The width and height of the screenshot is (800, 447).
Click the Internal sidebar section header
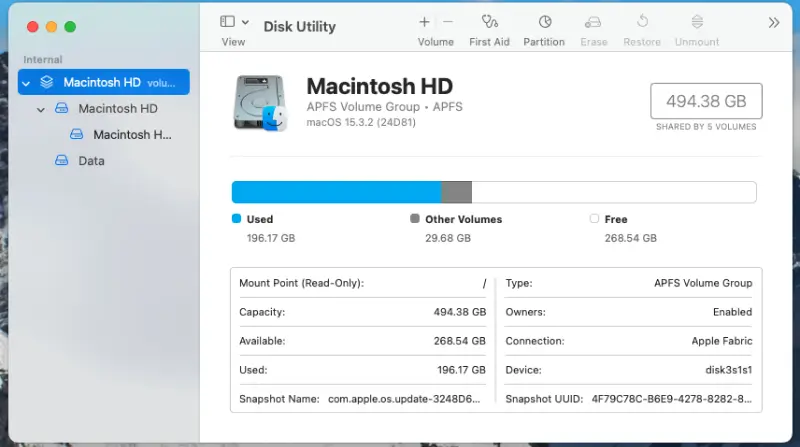[x=43, y=60]
